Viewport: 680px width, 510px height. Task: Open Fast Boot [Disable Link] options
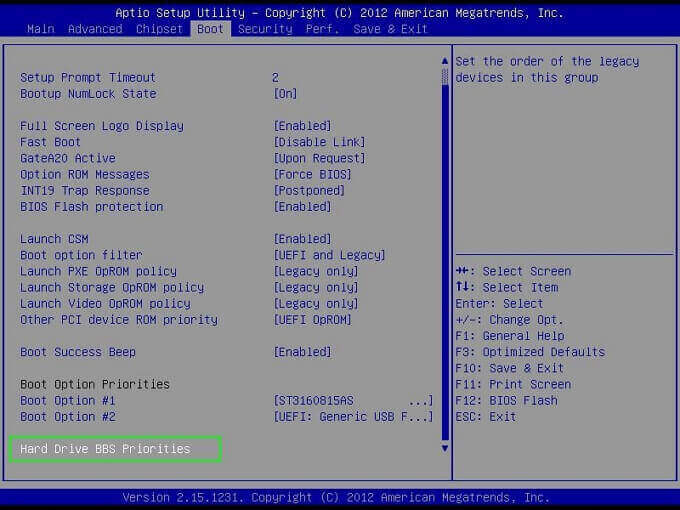(x=319, y=142)
